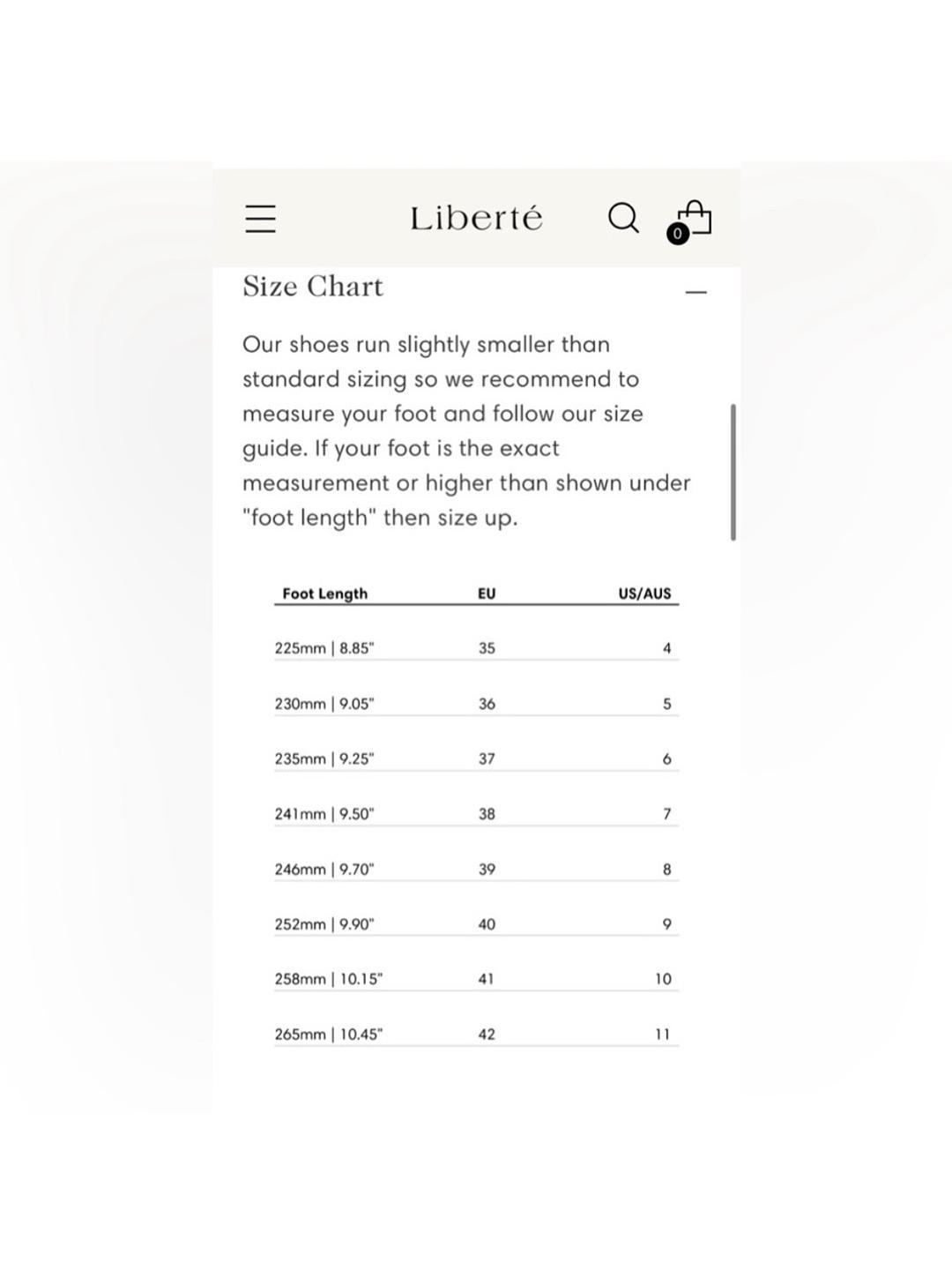Click EU size 38 in the table
Image resolution: width=952 pixels, height=1270 pixels.
[x=487, y=814]
